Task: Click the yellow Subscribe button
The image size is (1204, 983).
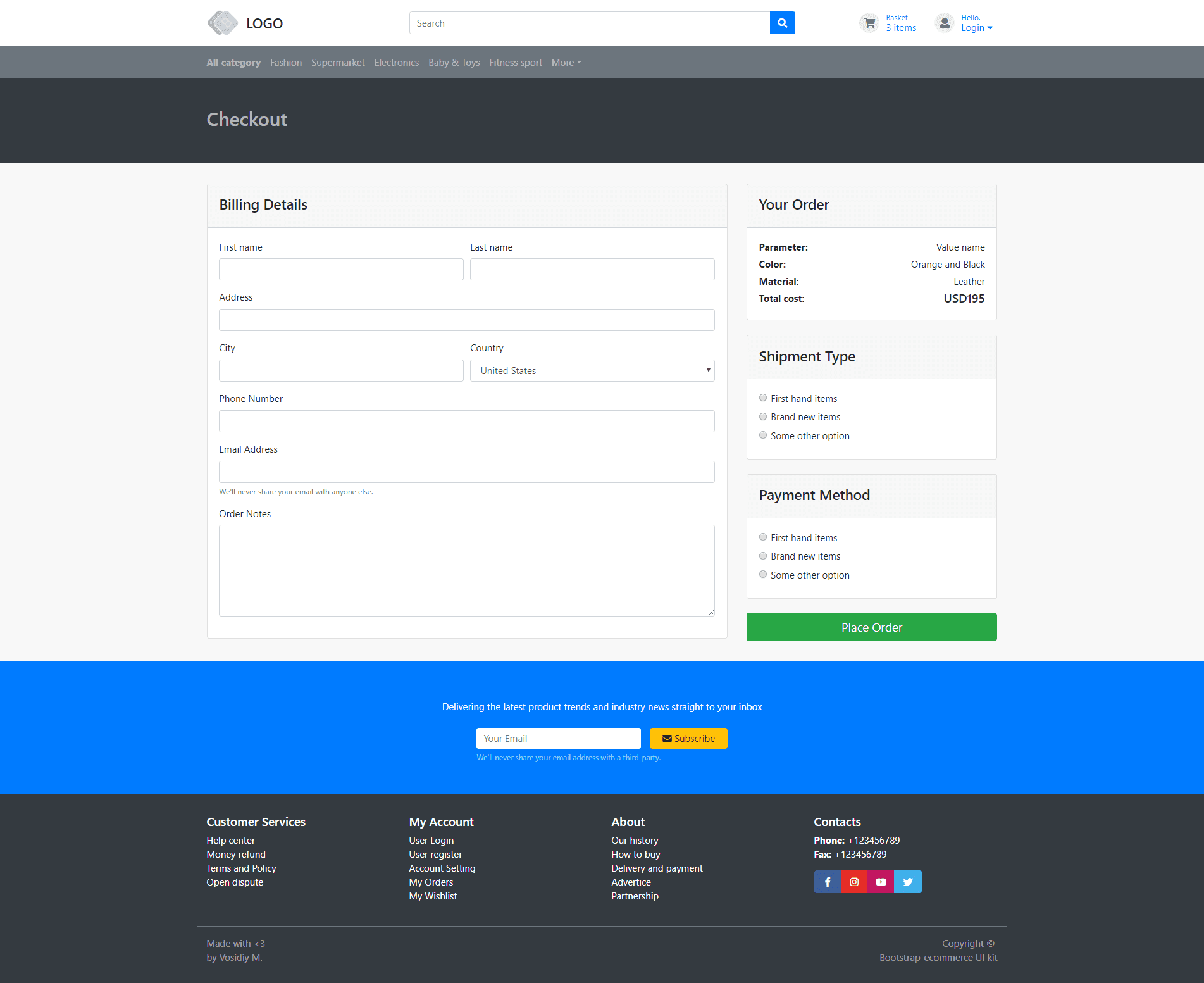Action: pyautogui.click(x=688, y=738)
